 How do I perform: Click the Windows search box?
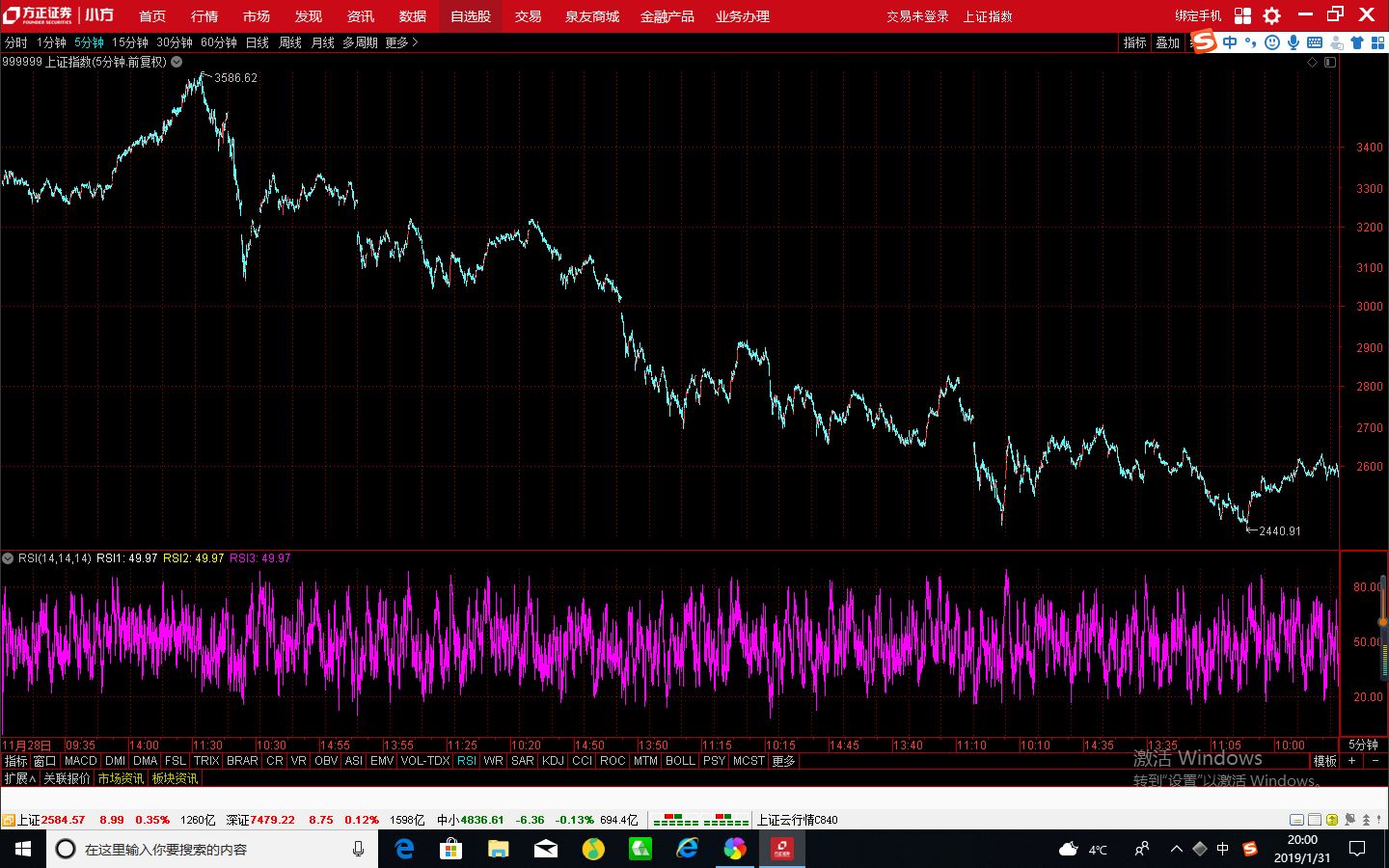pyautogui.click(x=212, y=849)
